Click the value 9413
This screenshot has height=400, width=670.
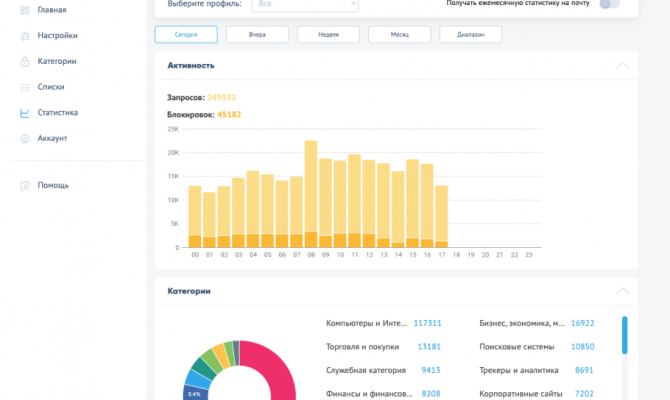point(431,370)
